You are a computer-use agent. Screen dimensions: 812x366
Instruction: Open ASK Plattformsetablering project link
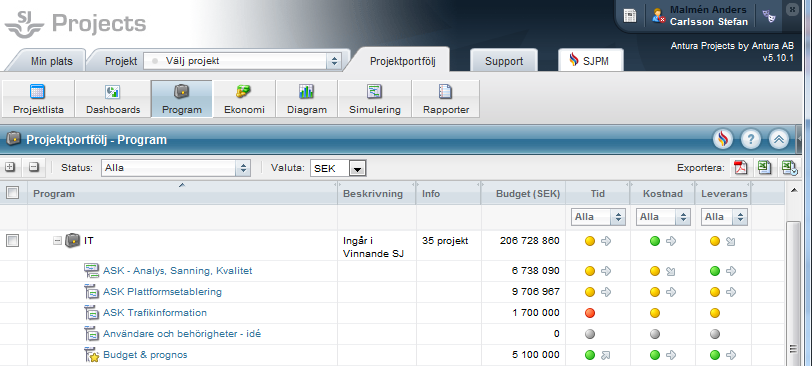(x=162, y=291)
